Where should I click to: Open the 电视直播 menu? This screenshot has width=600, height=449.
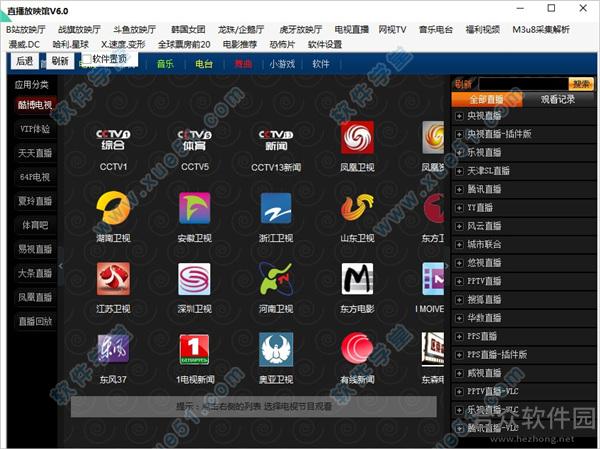352,29
